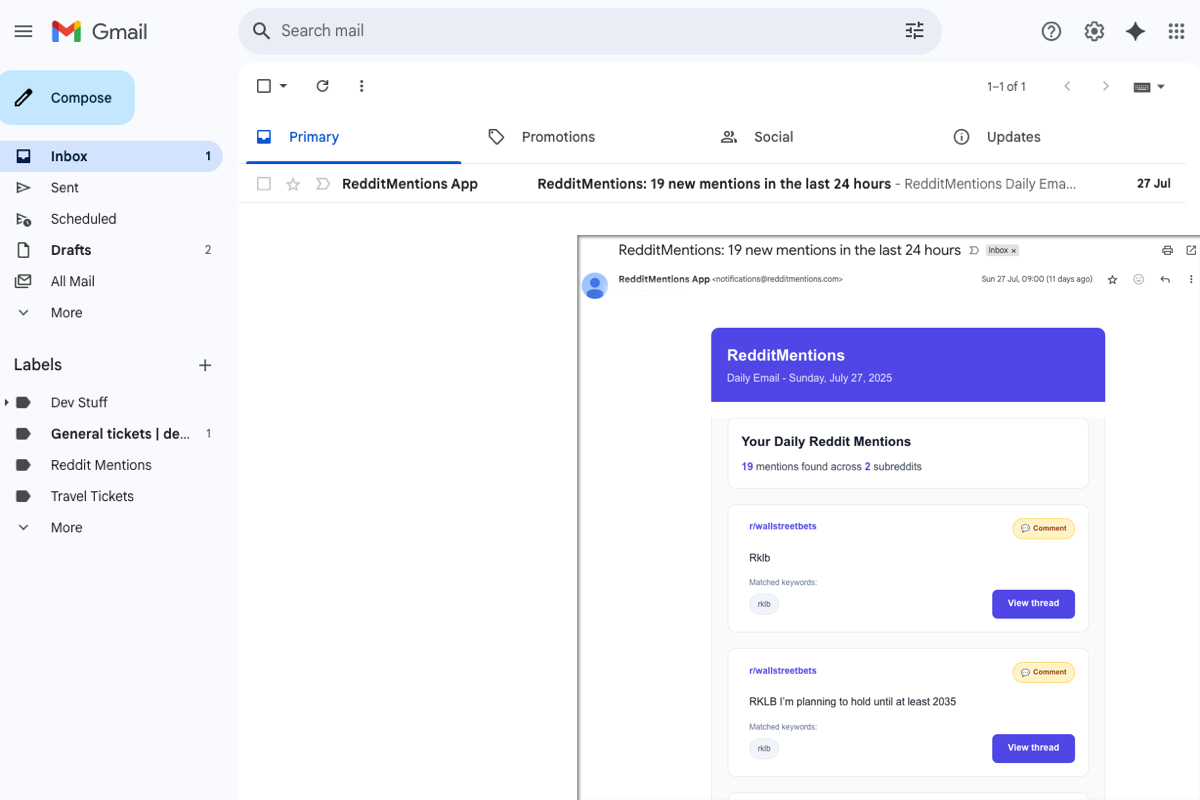Refresh the mail list
The image size is (1200, 800).
[322, 86]
